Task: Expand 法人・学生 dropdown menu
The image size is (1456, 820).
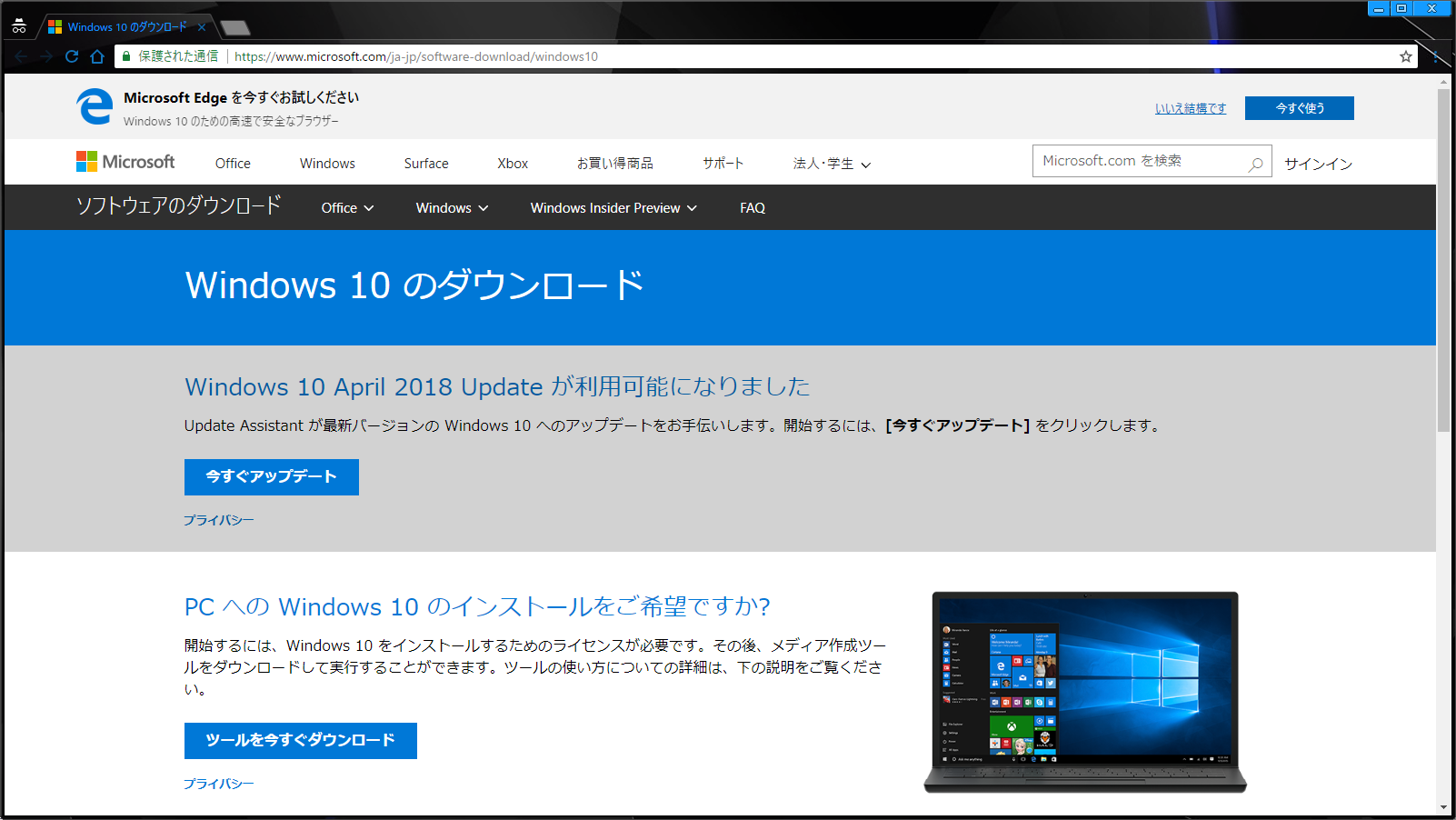Action: point(832,164)
